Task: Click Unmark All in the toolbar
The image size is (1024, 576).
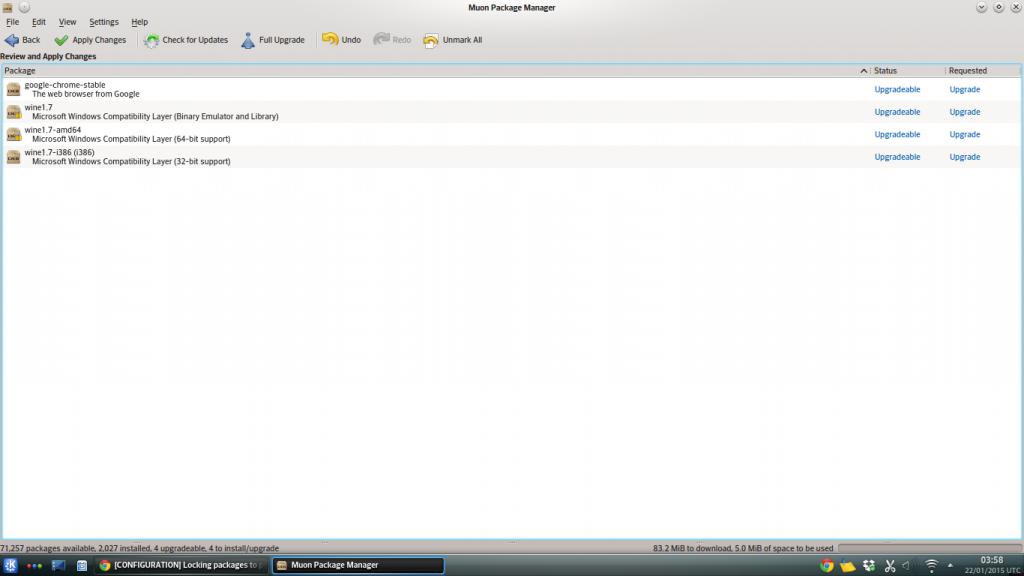Action: [453, 40]
